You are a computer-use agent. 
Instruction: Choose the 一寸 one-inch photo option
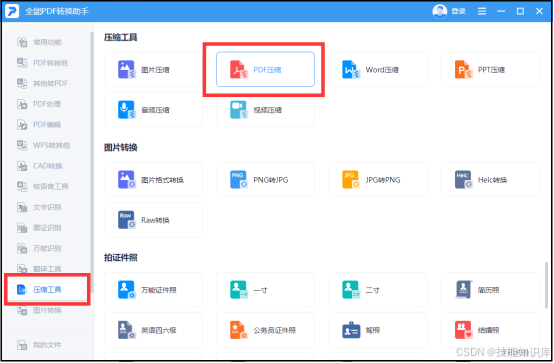(x=265, y=290)
